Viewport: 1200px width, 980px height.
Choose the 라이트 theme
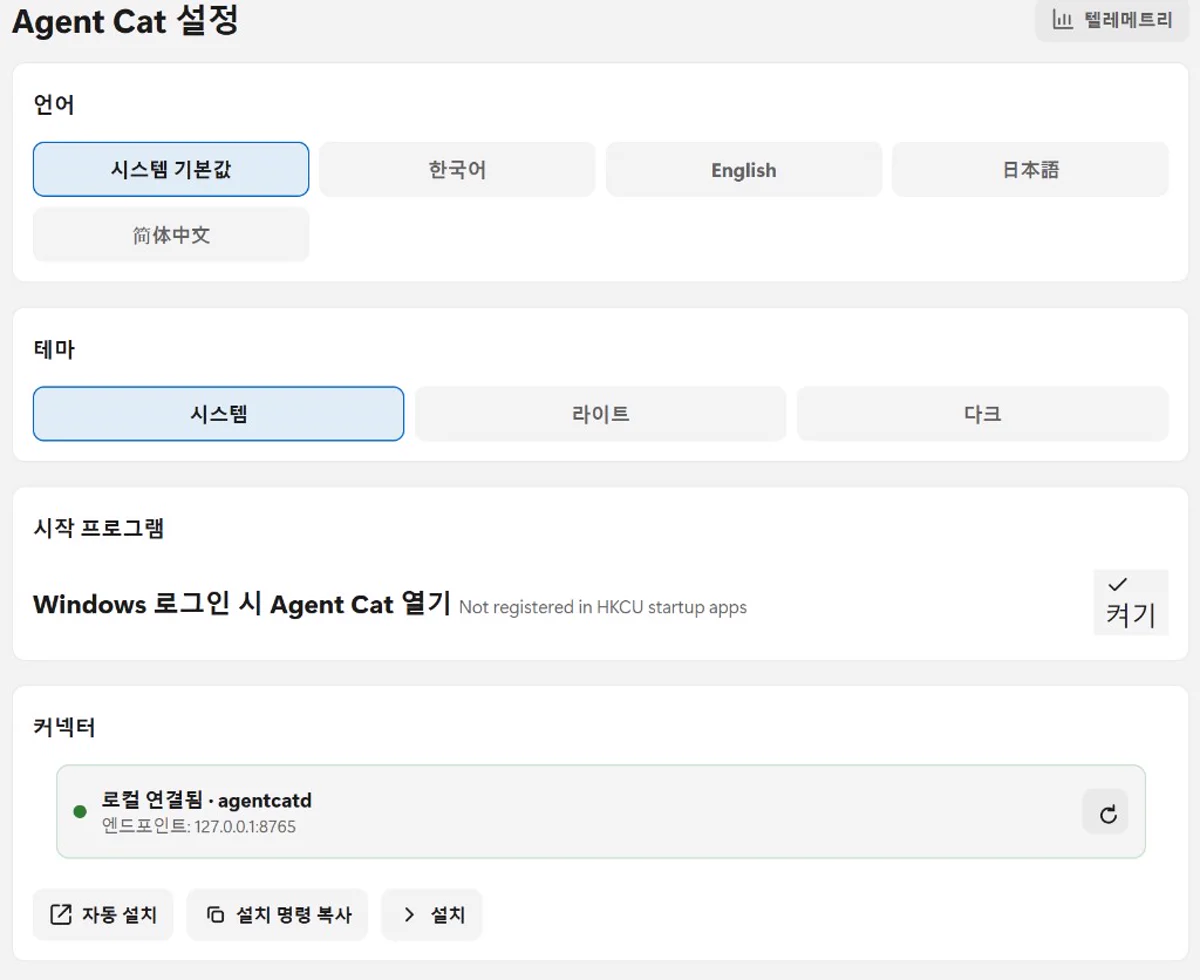600,414
